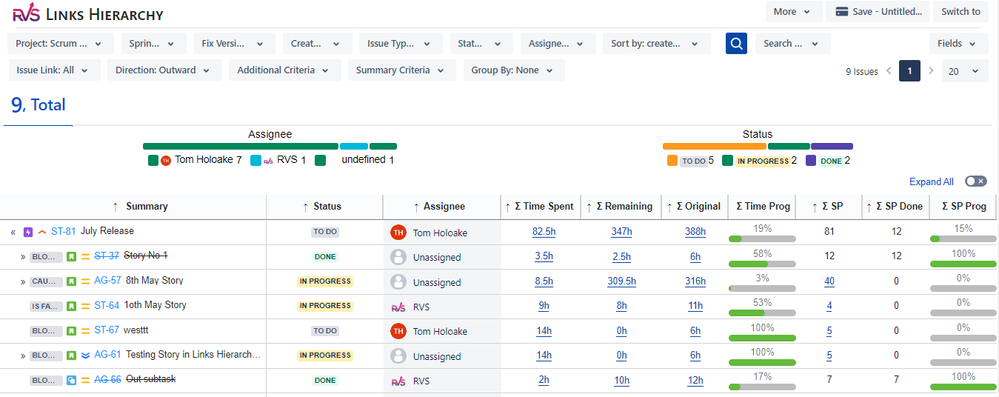Click the next page arrow in pagination
The image size is (999, 397).
pos(931,71)
